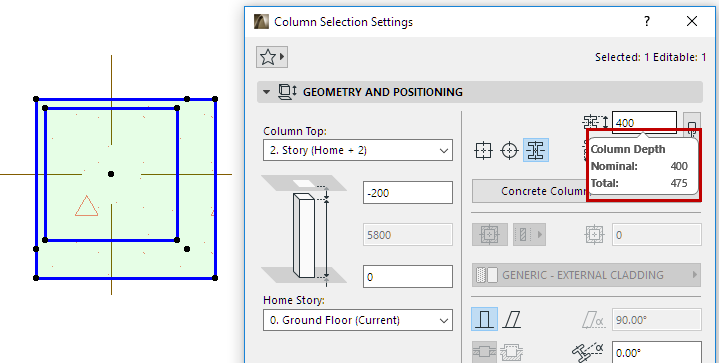Click the 'Column Top:' label
The height and width of the screenshot is (363, 719).
(295, 131)
